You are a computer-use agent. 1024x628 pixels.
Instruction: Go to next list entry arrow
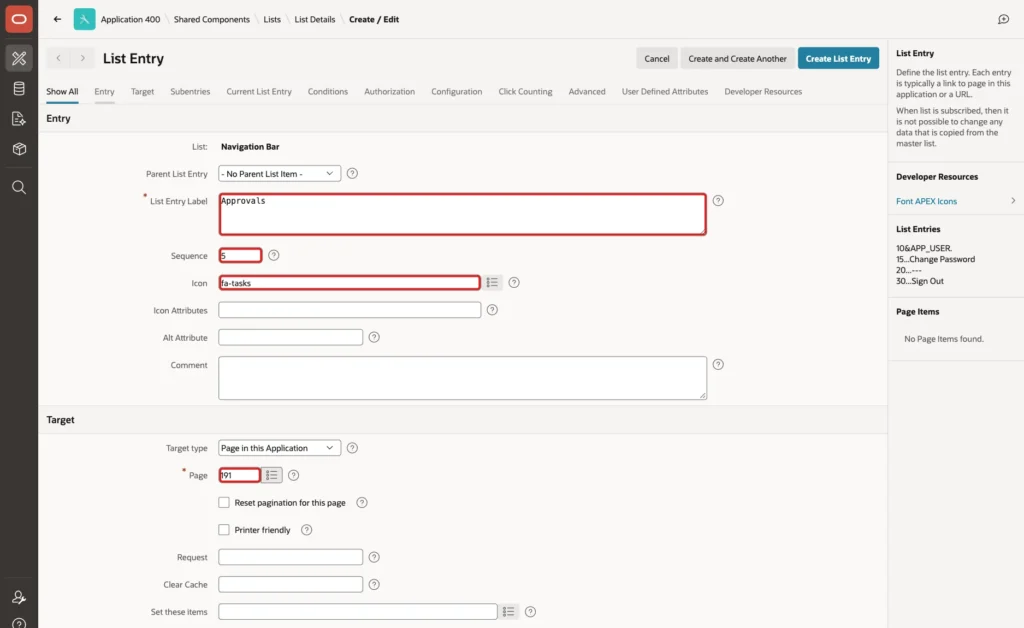(82, 58)
